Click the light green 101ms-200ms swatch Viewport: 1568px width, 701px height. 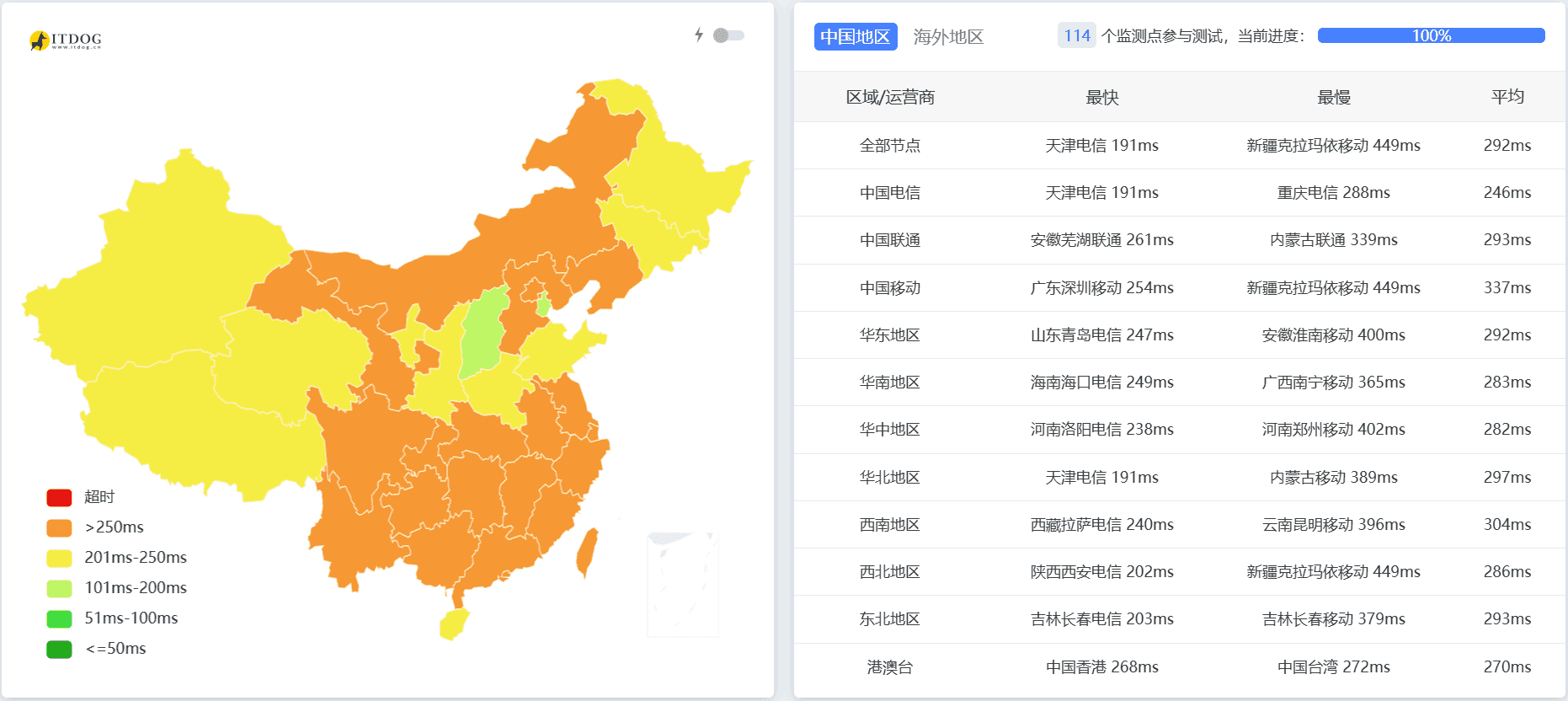(59, 588)
